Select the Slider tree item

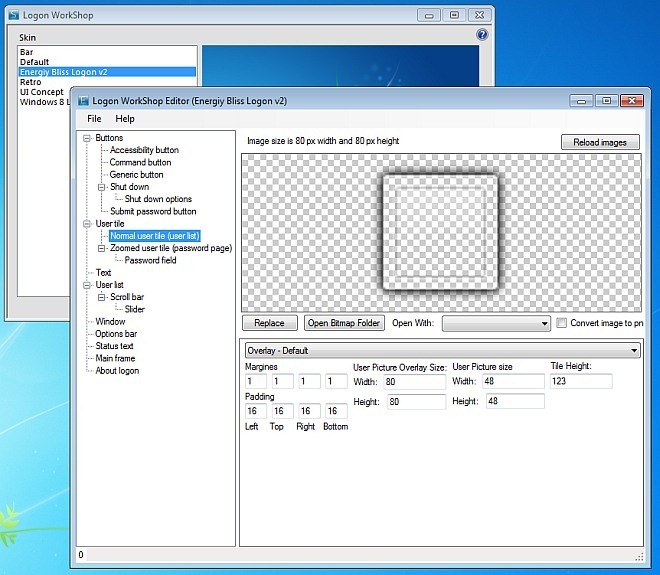pyautogui.click(x=135, y=309)
